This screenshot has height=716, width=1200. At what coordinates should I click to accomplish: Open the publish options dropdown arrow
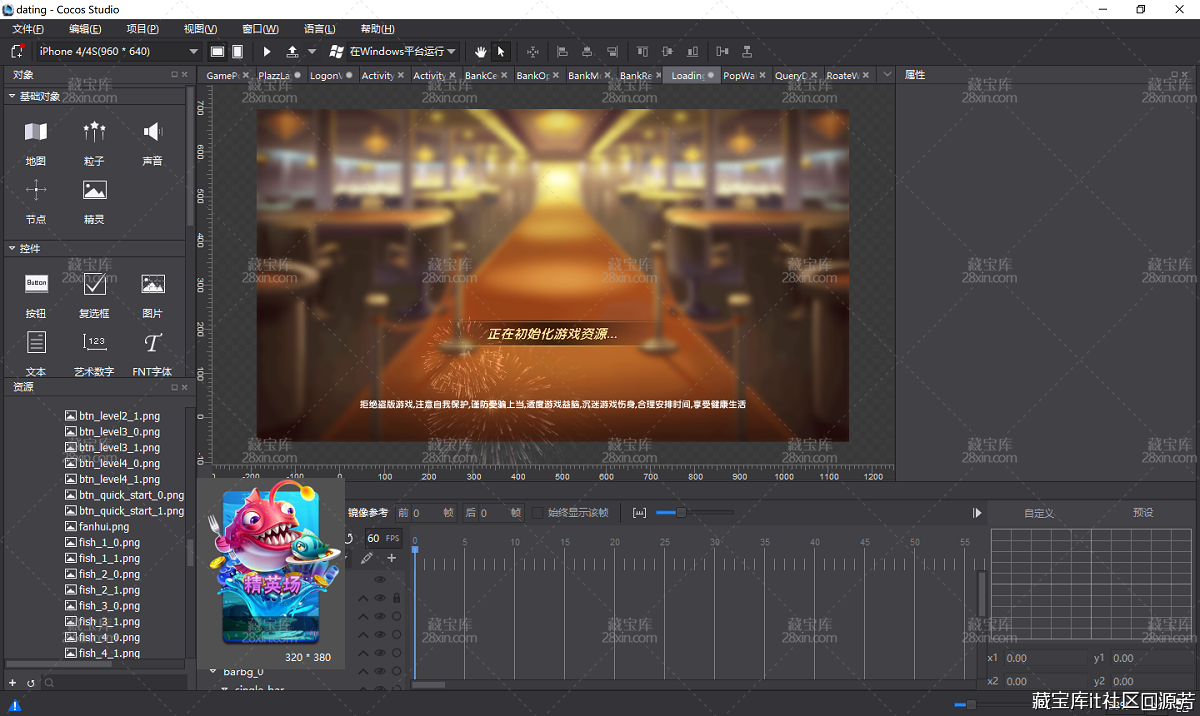point(312,51)
